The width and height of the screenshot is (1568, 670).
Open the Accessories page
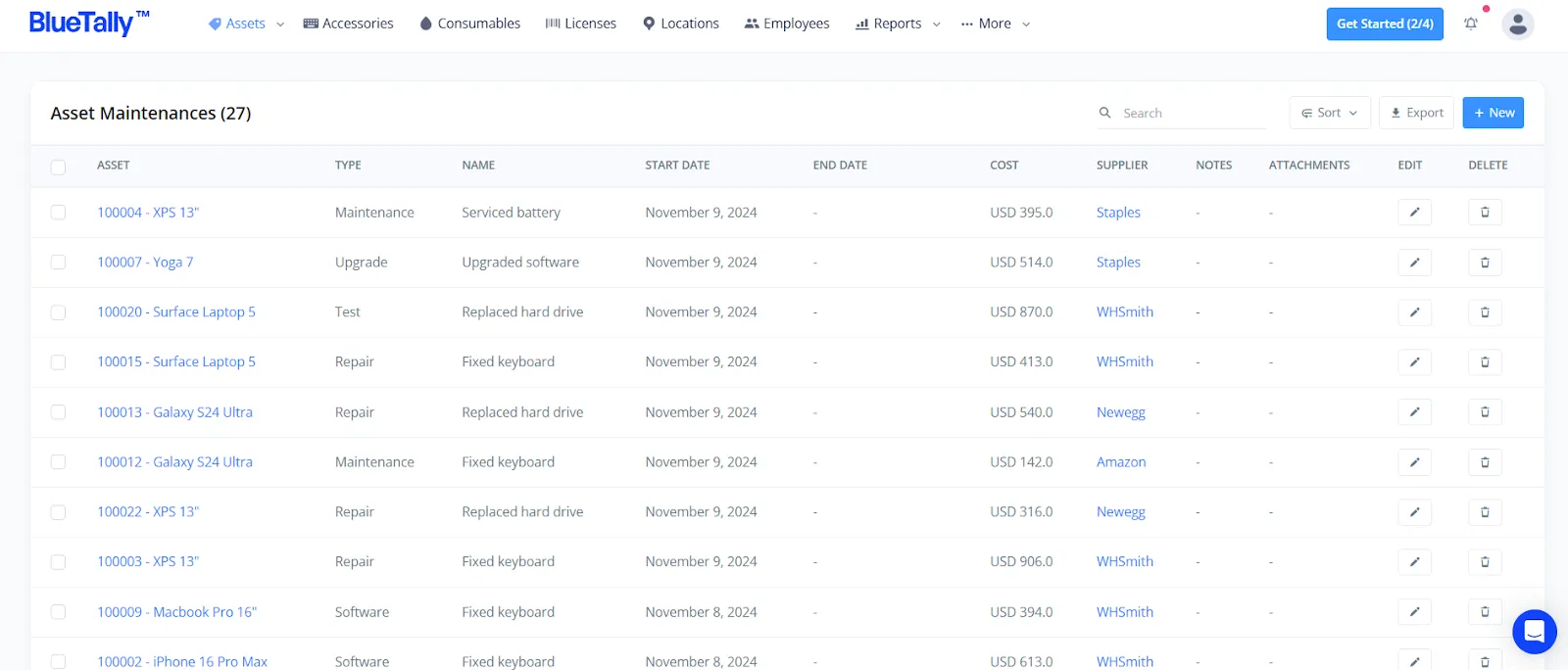pyautogui.click(x=349, y=24)
